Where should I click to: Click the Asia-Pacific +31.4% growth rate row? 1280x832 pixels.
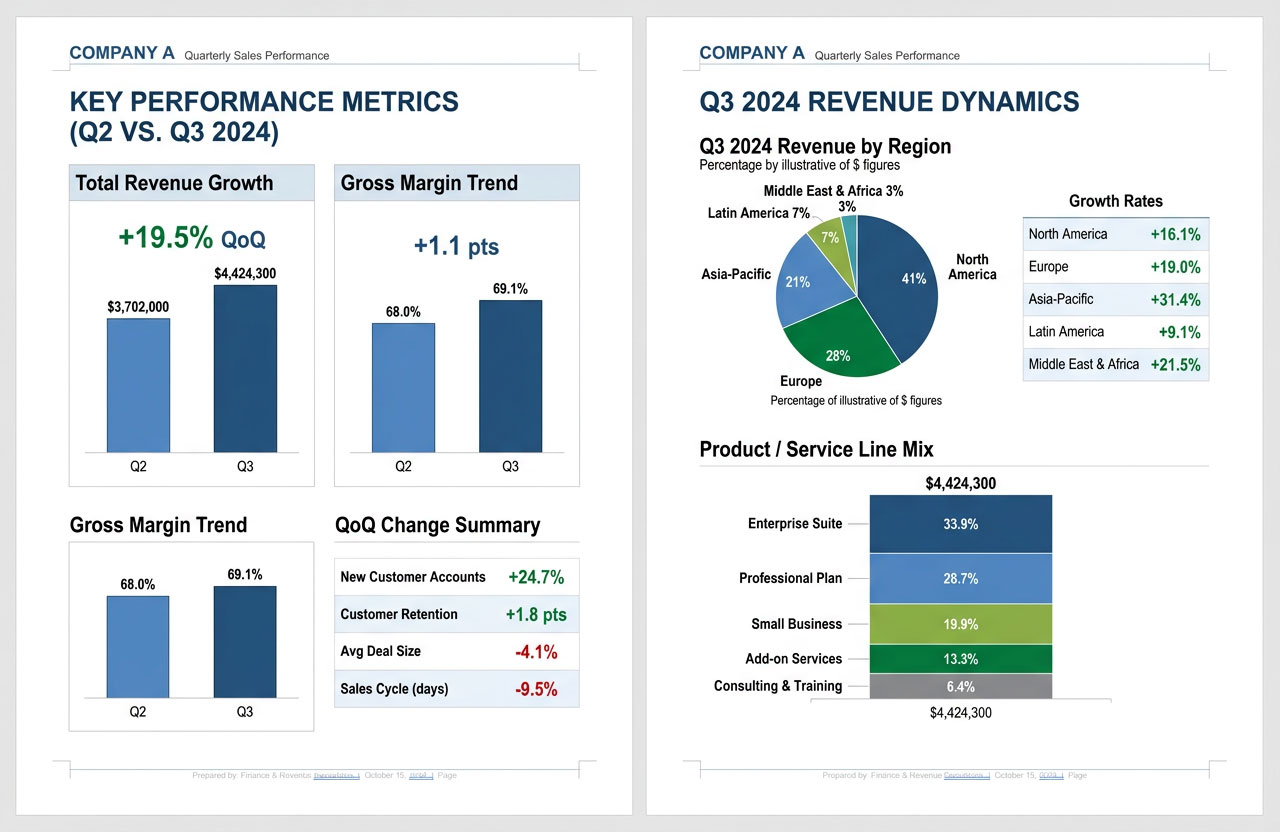click(x=1115, y=299)
